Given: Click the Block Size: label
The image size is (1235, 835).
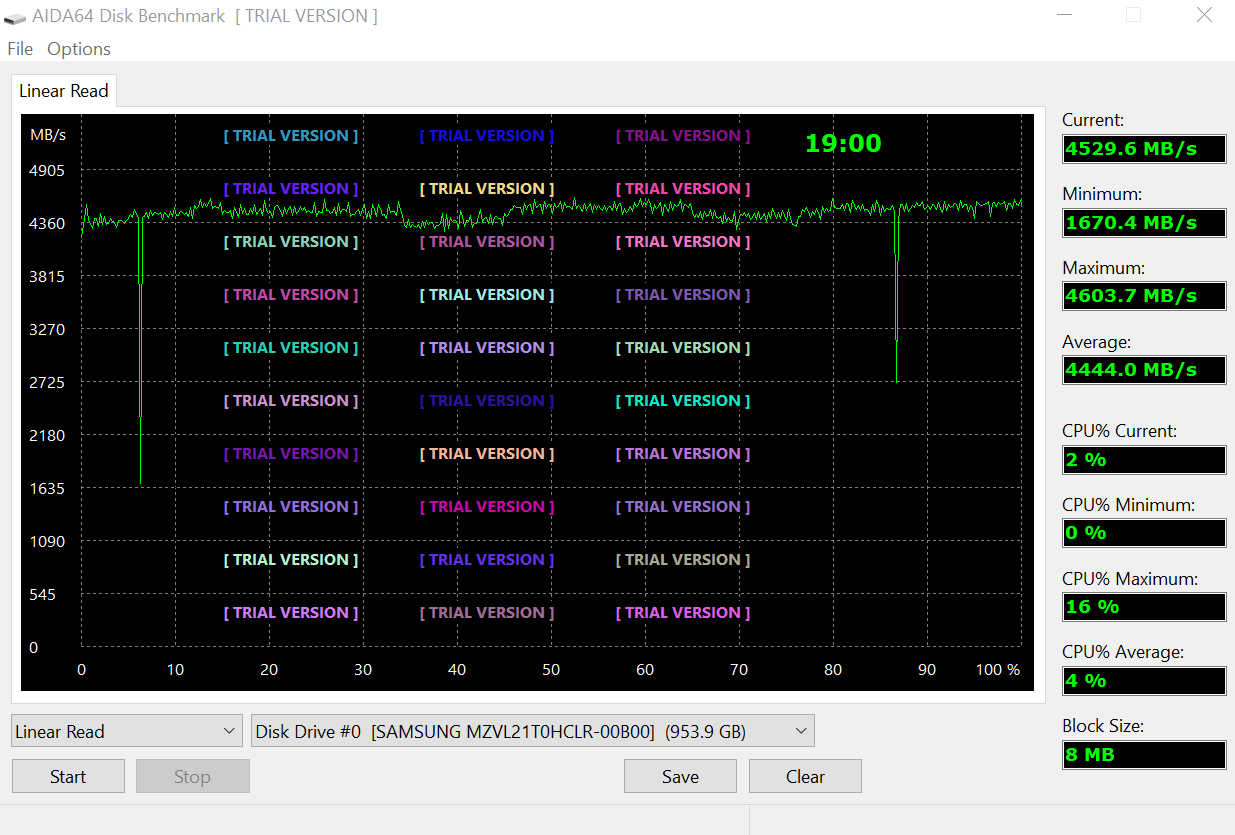Looking at the screenshot, I should point(1102,726).
